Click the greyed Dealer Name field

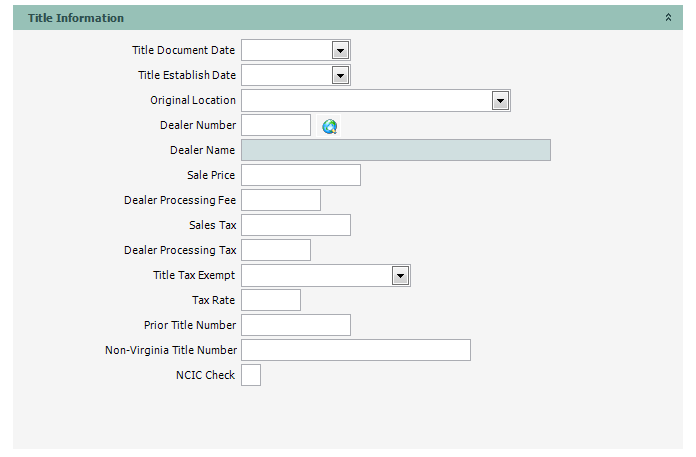395,150
